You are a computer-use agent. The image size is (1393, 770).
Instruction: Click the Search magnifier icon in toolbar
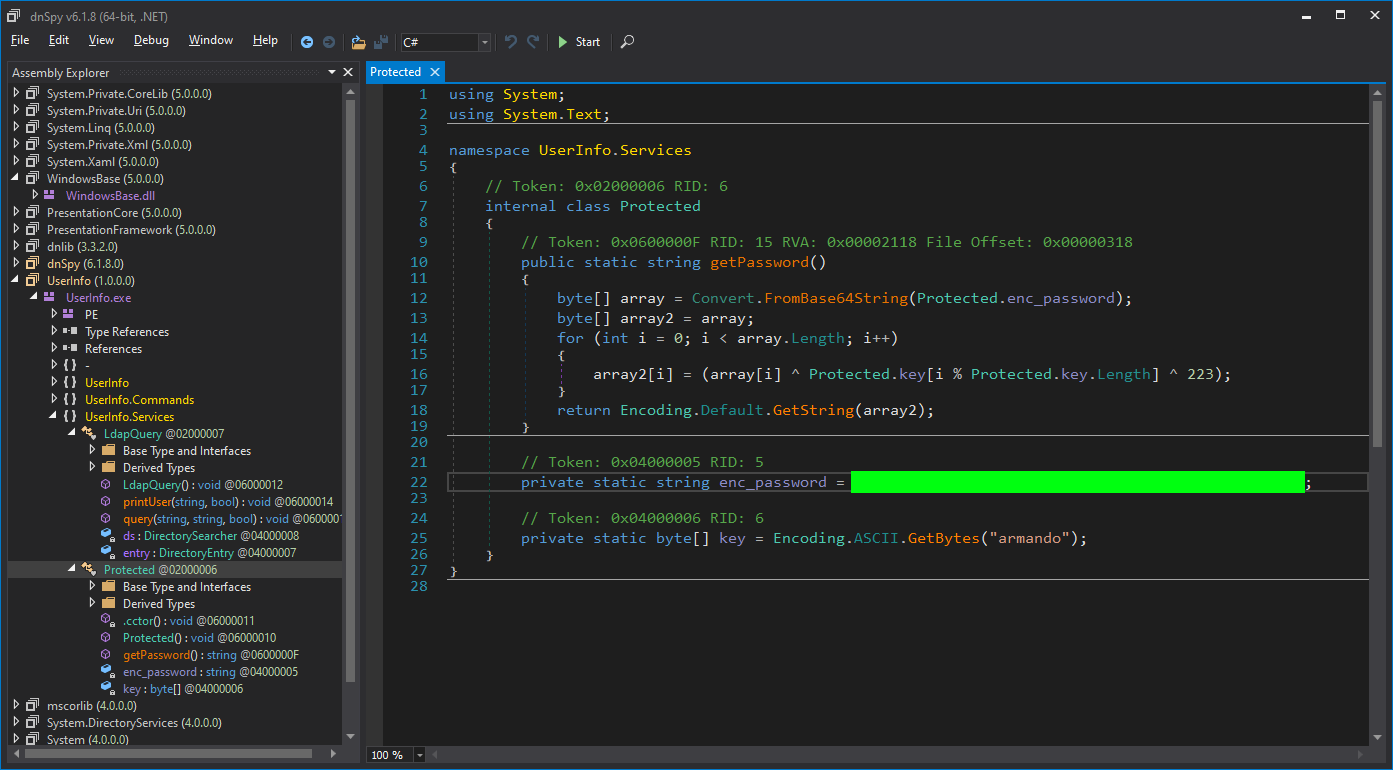point(627,42)
